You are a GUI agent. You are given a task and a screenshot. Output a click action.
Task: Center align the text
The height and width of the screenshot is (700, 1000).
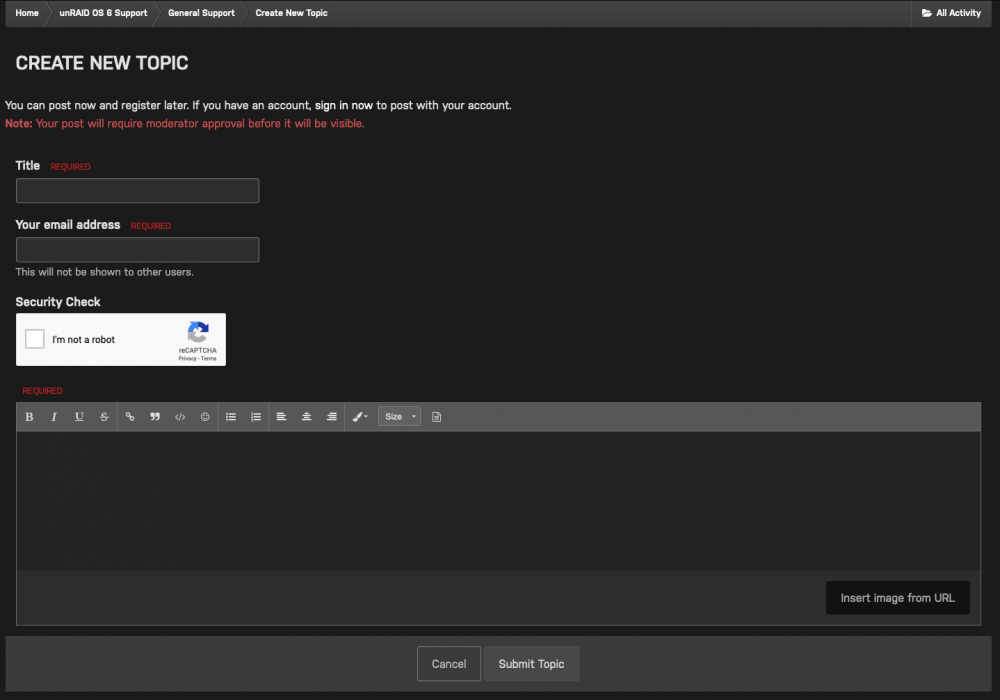(306, 417)
